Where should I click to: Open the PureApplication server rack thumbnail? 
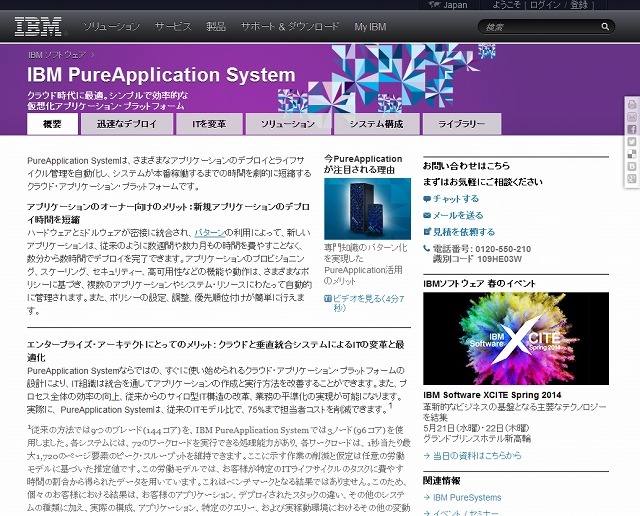367,209
